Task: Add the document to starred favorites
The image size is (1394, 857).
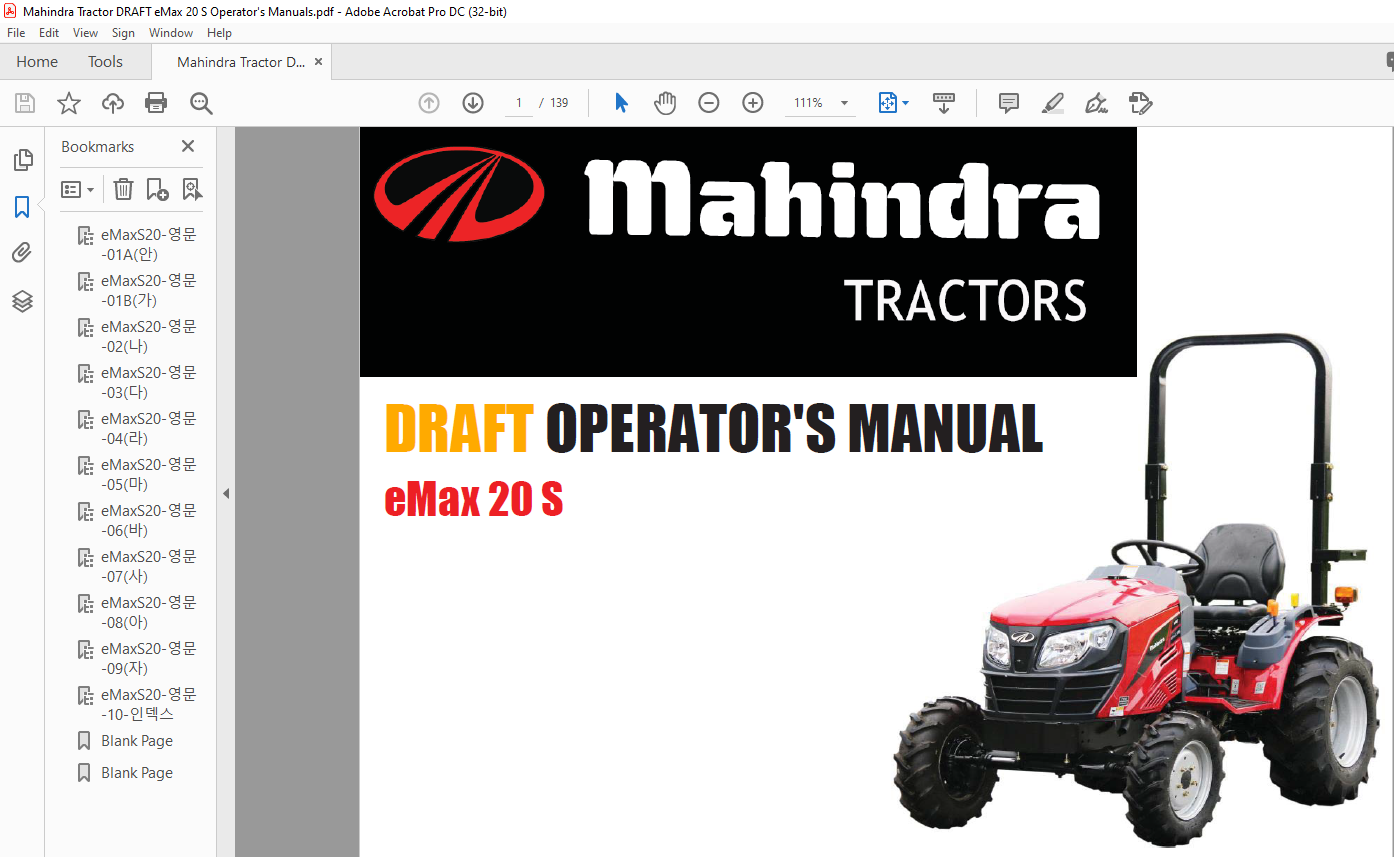Action: [69, 103]
